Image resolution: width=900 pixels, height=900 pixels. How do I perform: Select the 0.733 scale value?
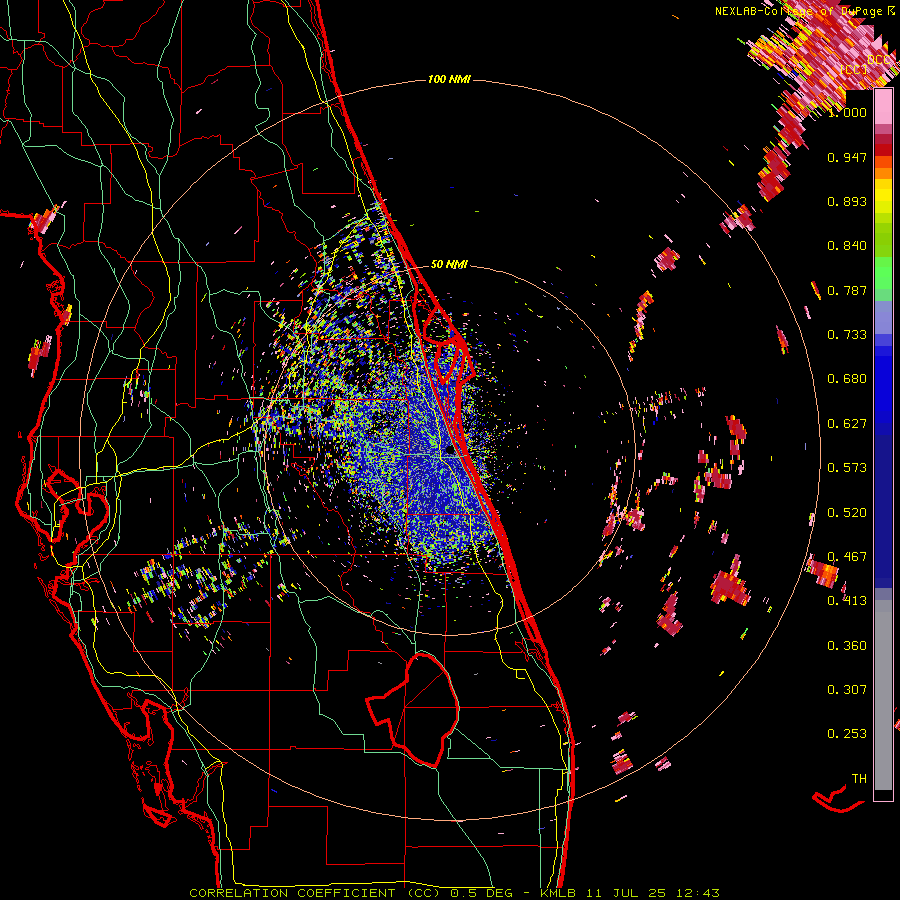point(847,335)
